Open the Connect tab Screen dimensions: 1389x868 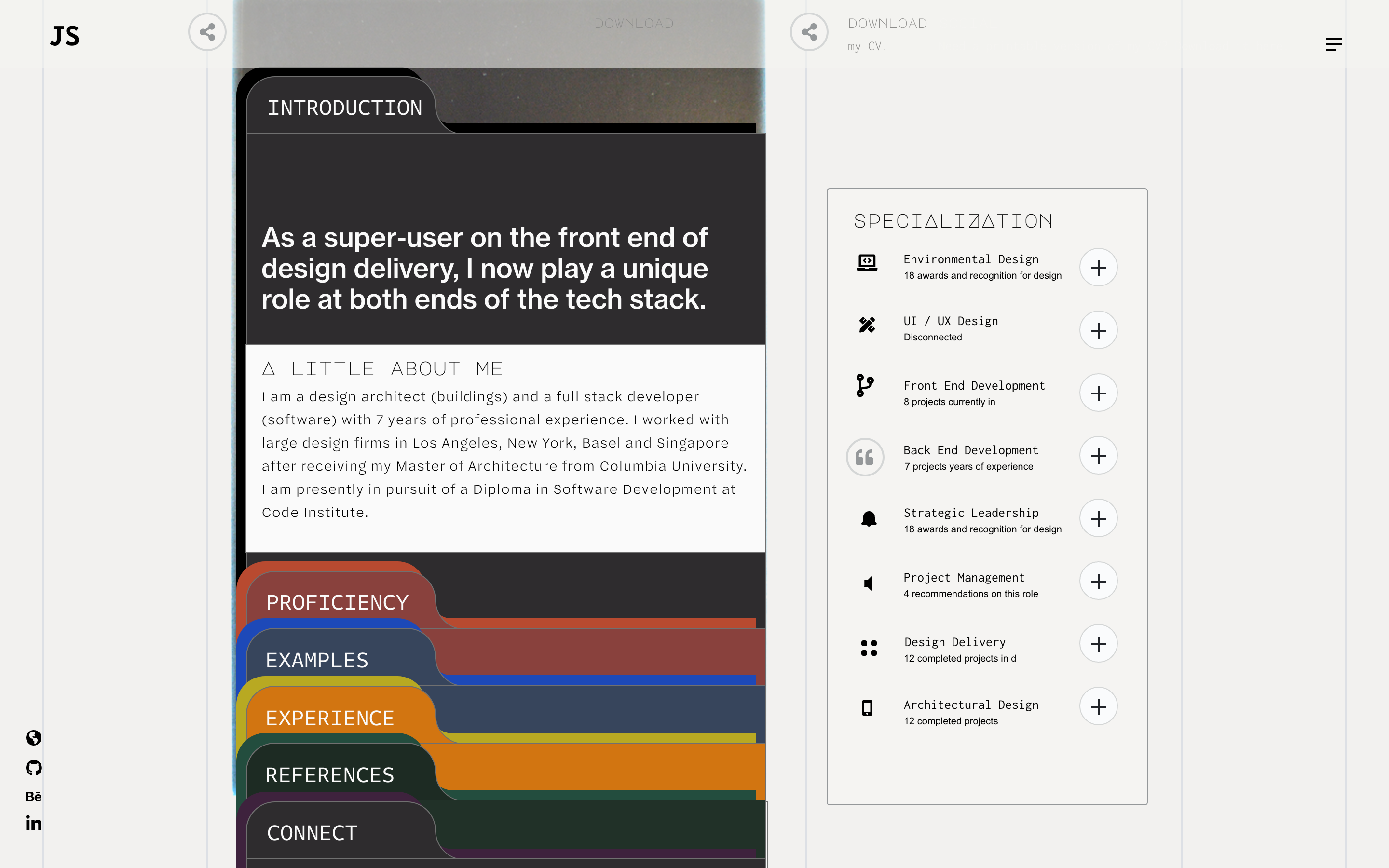click(x=312, y=832)
